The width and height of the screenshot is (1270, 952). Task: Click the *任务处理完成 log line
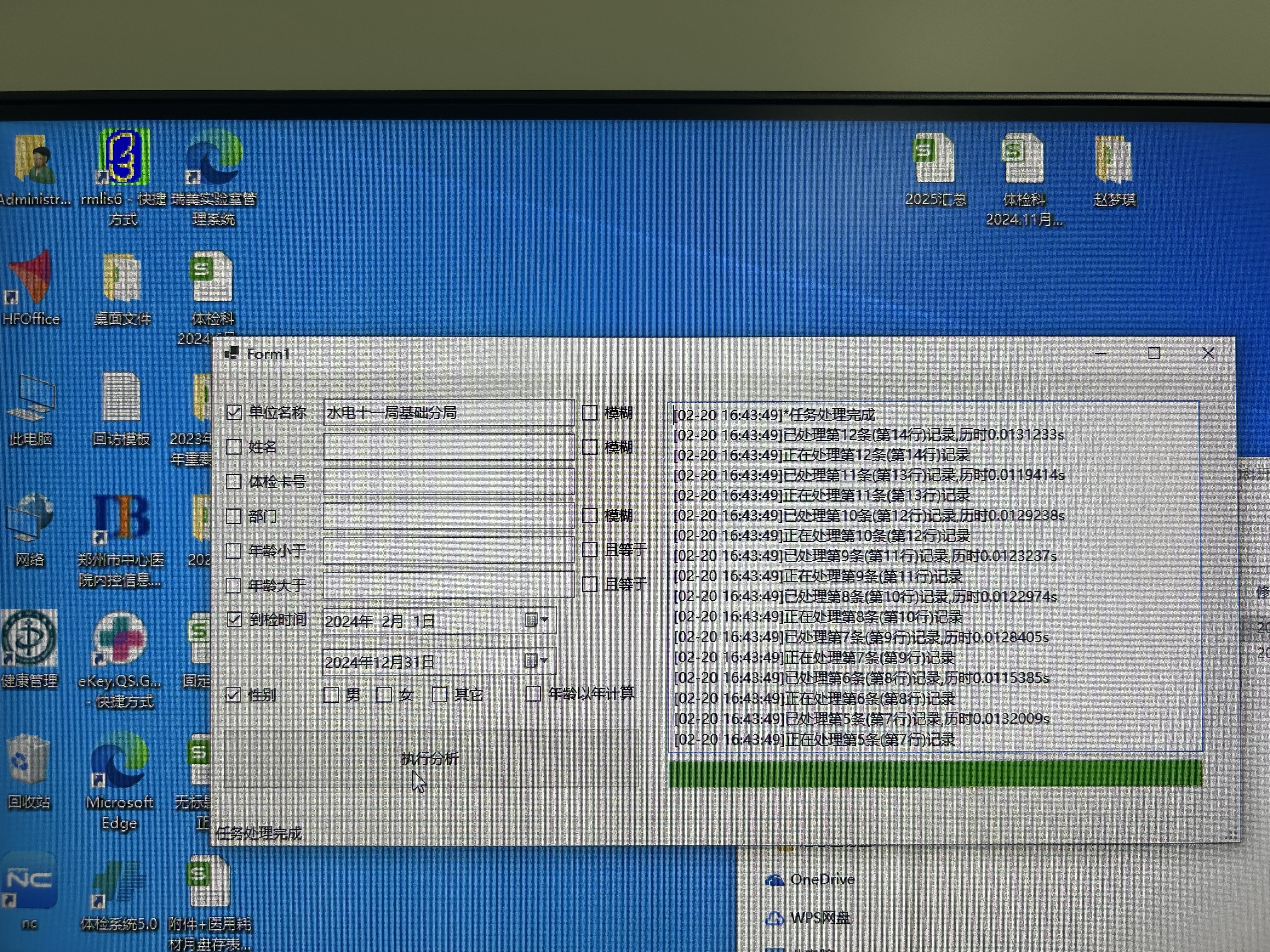tap(774, 414)
